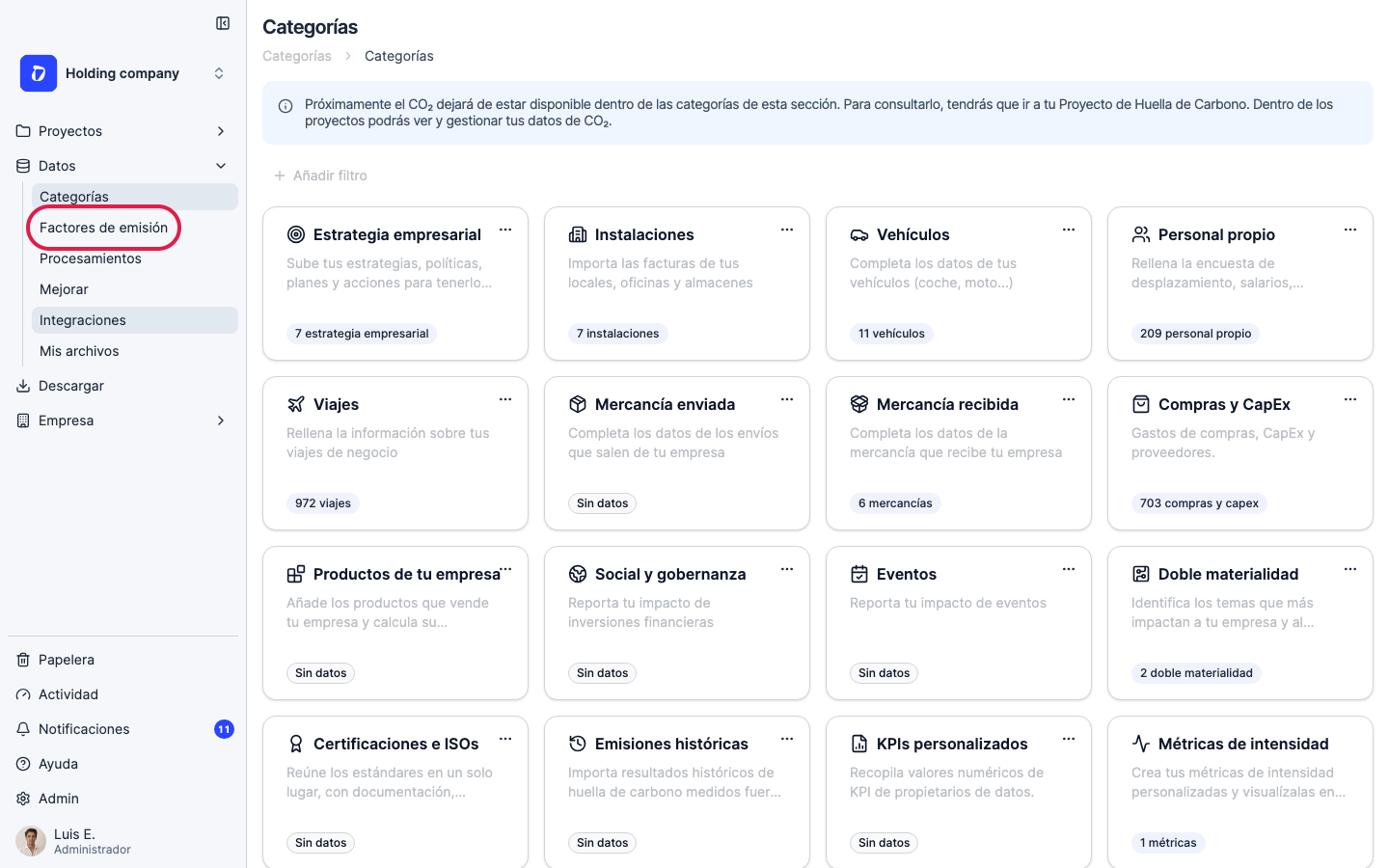
Task: Click the KPIs personalizados document icon
Action: click(x=859, y=744)
